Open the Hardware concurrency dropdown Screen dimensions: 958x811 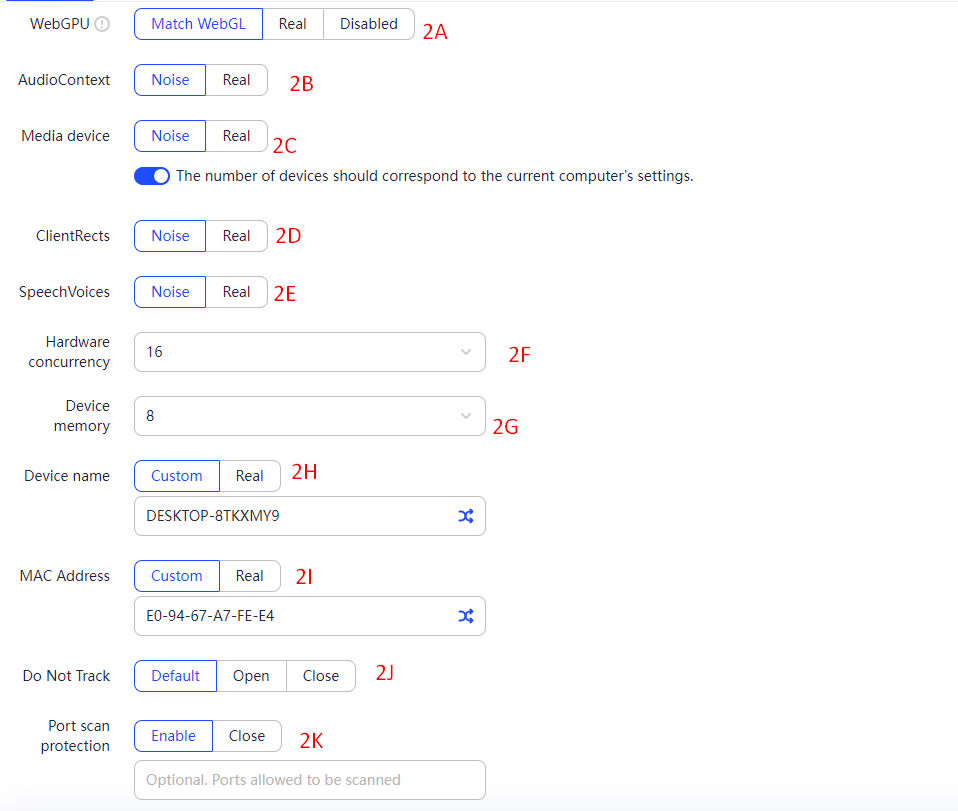point(309,352)
